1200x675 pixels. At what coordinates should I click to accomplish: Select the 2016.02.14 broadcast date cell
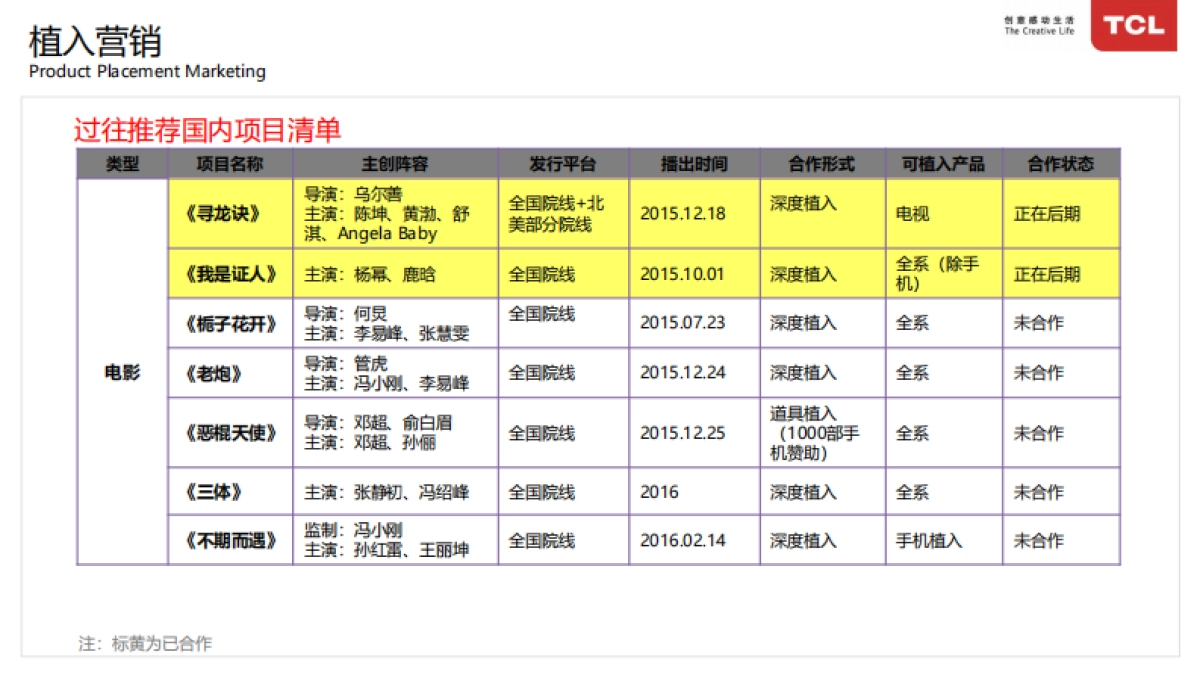click(x=683, y=541)
